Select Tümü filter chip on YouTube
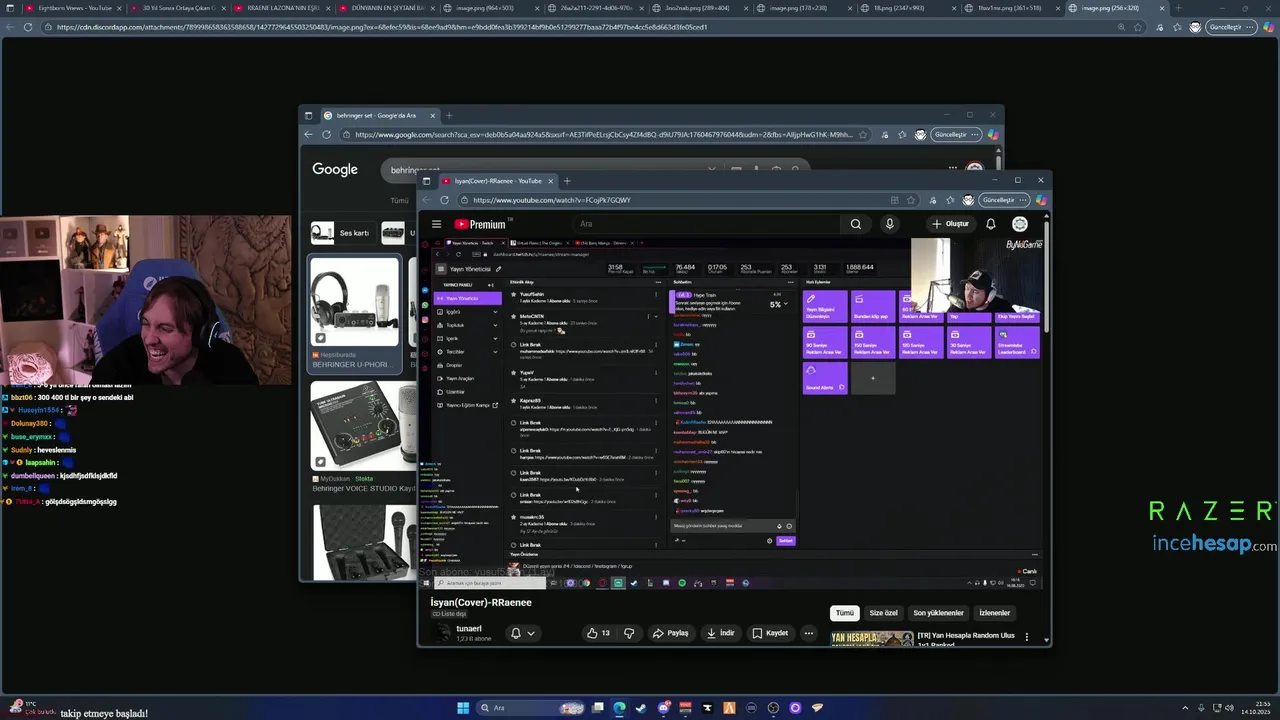This screenshot has height=720, width=1280. (845, 613)
